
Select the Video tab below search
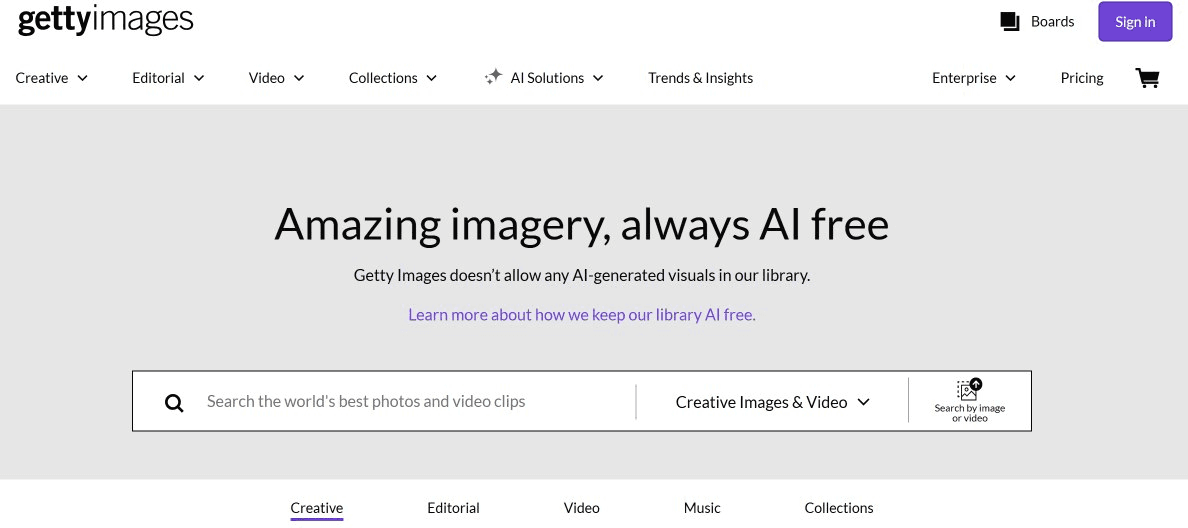[x=582, y=508]
